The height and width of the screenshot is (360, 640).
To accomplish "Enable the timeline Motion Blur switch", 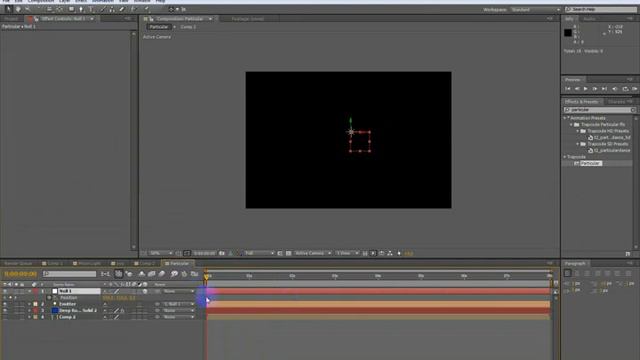I will [x=162, y=274].
